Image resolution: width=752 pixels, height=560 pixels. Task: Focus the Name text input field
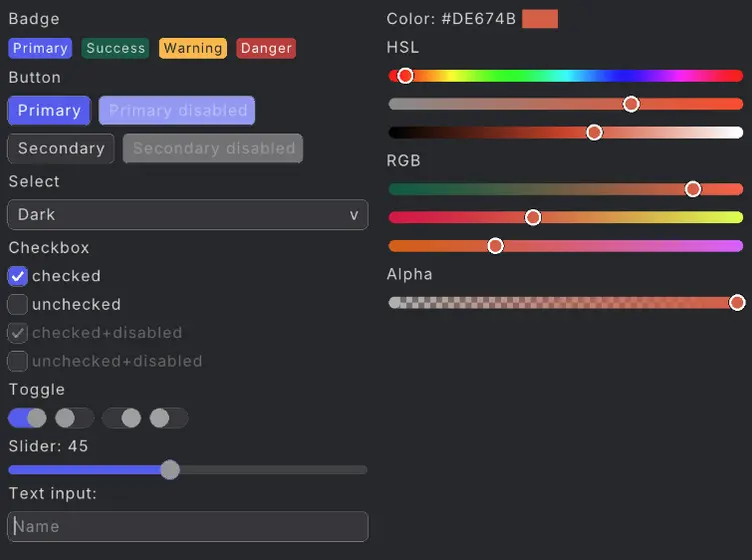(x=188, y=526)
